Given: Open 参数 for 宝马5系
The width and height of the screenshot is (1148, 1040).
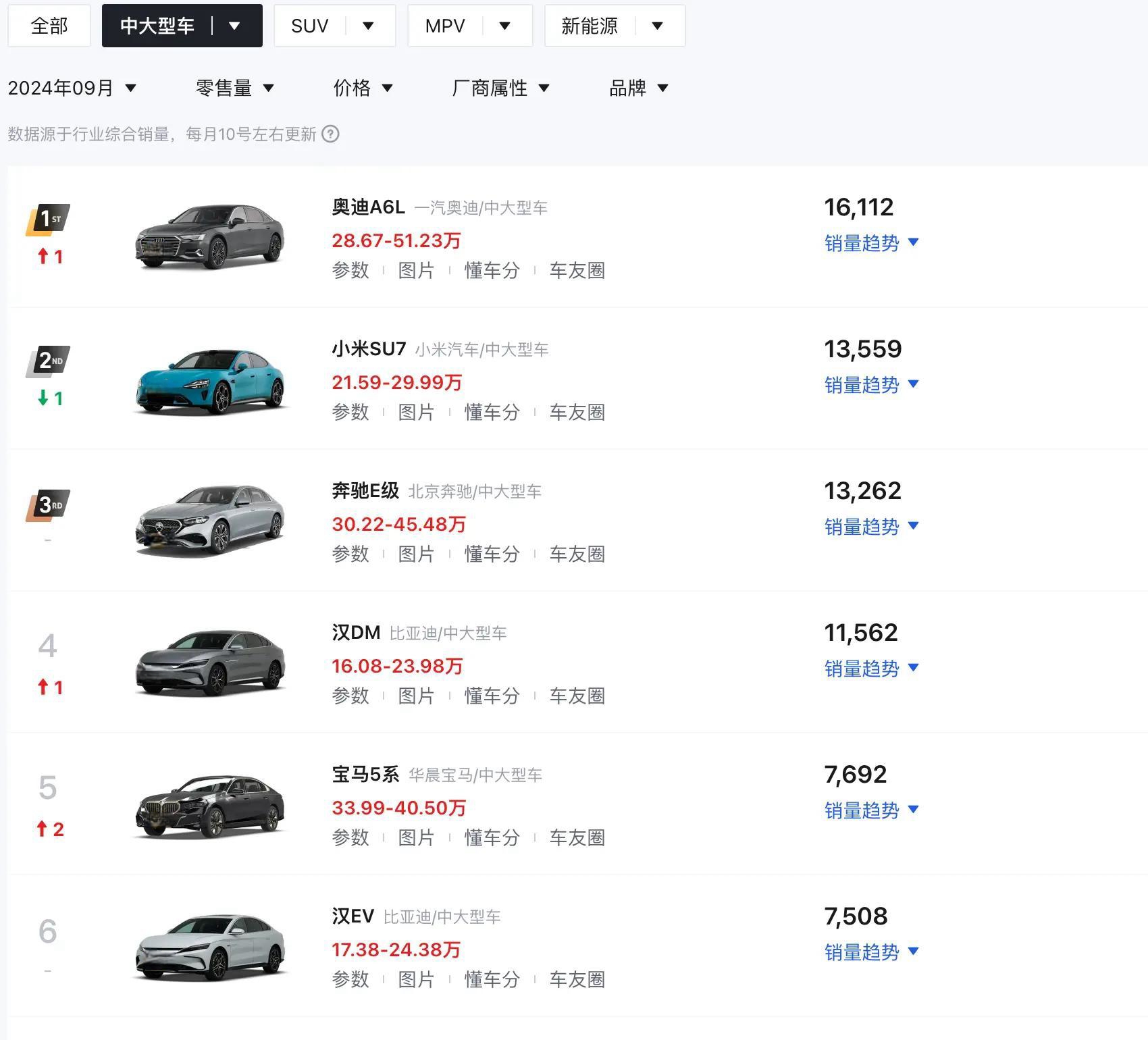Looking at the screenshot, I should pos(350,837).
